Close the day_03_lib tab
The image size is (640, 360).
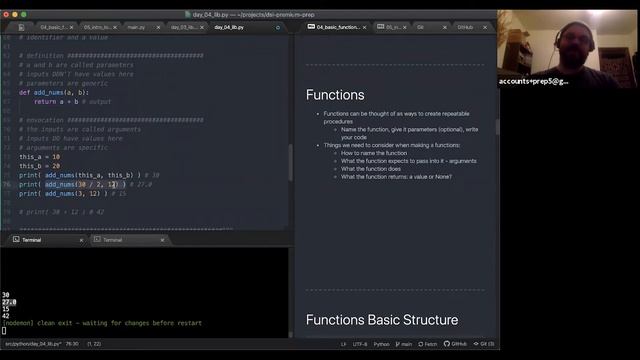(x=202, y=27)
